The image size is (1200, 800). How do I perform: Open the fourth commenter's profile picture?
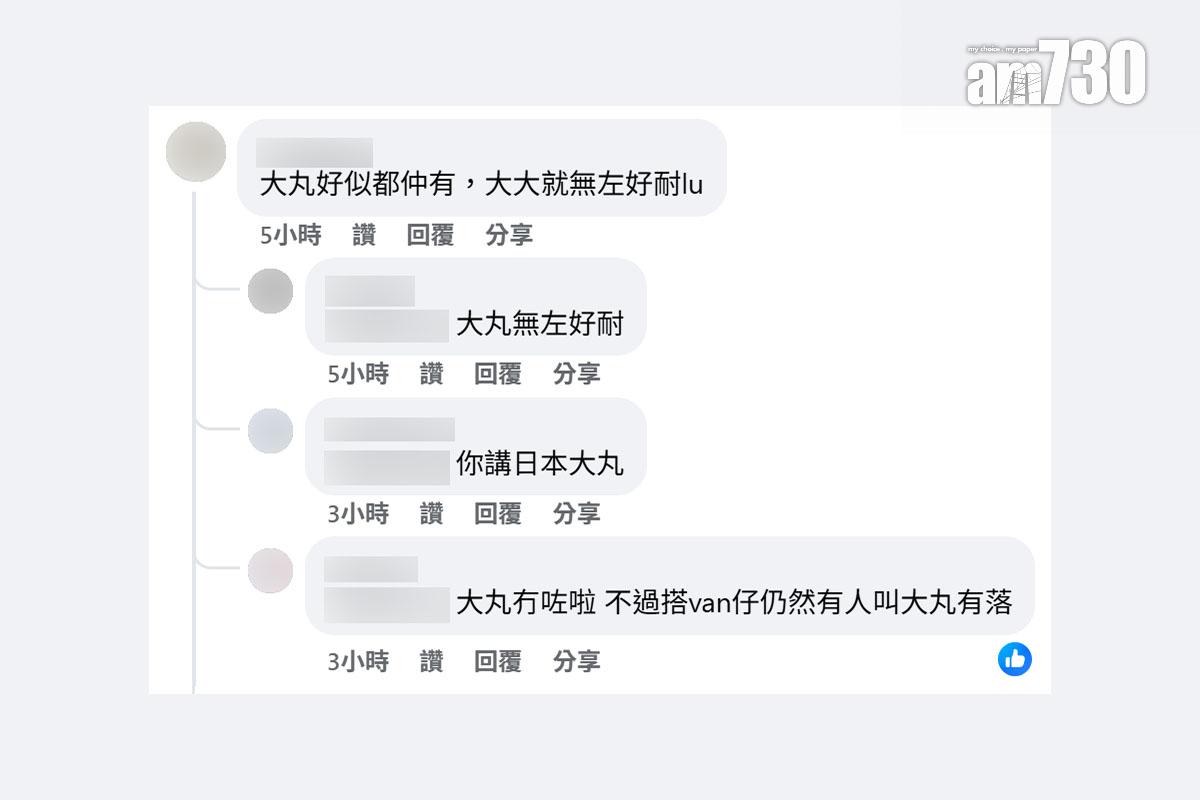(x=270, y=571)
